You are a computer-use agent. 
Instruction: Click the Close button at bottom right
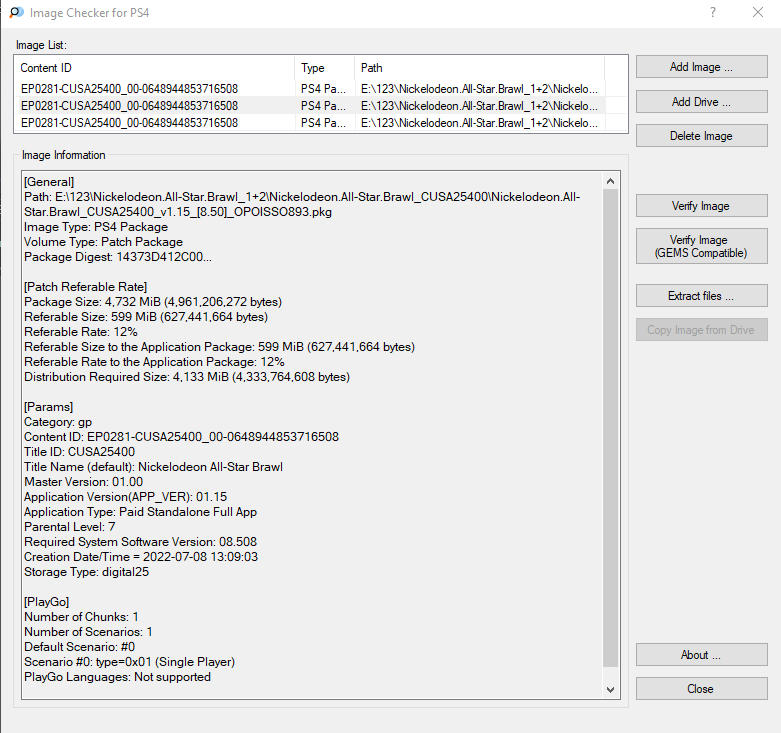(x=701, y=689)
